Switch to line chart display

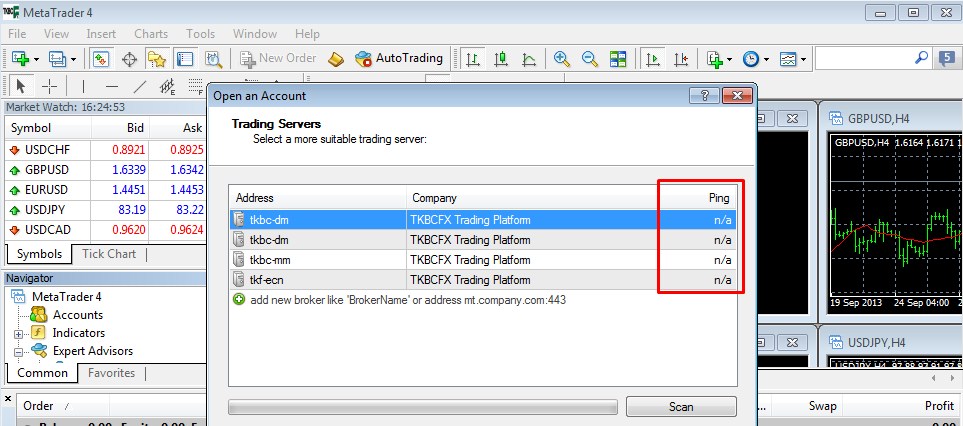(x=529, y=59)
